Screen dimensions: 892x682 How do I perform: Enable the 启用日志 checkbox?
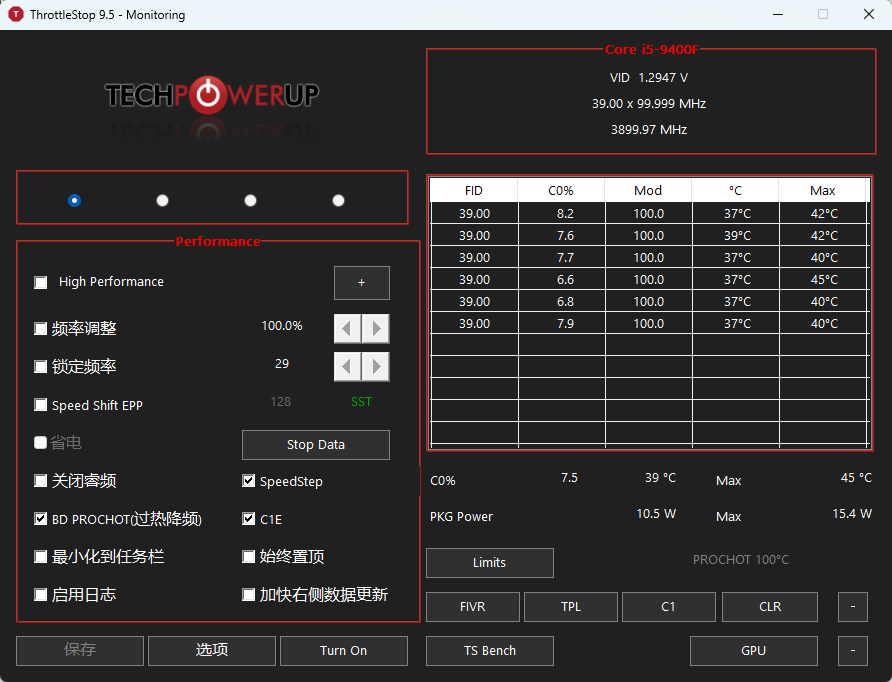40,595
